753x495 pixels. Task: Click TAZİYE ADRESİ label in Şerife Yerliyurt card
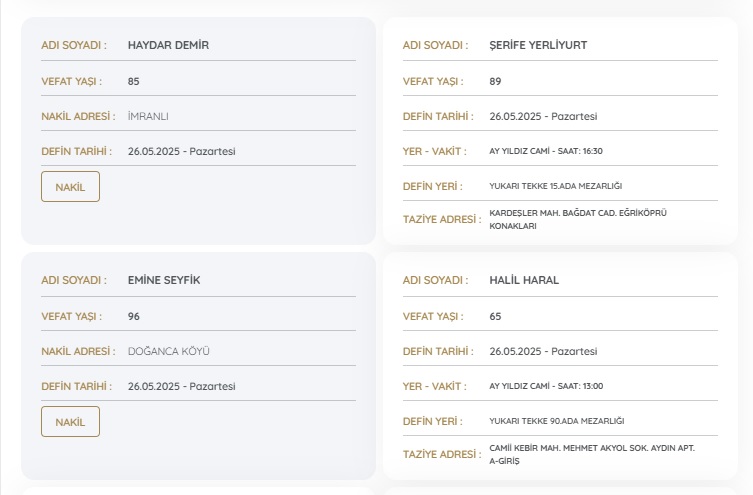pyautogui.click(x=442, y=219)
